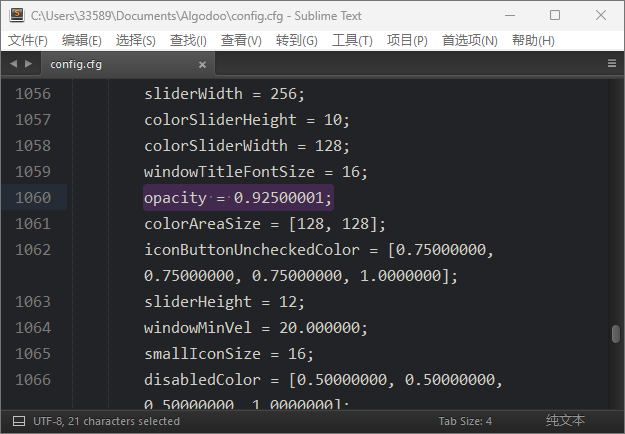The width and height of the screenshot is (625, 434).
Task: Open the 工具(T) menu
Action: tap(352, 40)
